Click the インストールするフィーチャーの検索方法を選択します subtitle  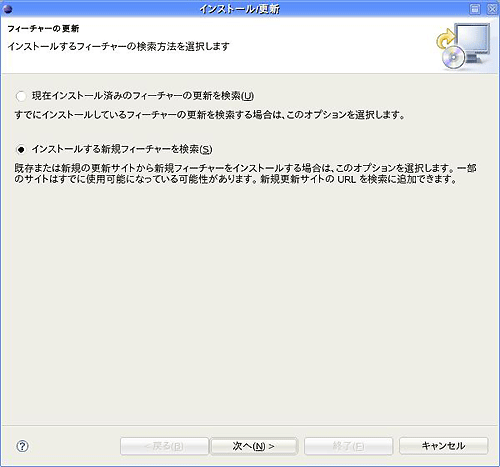[x=118, y=46]
